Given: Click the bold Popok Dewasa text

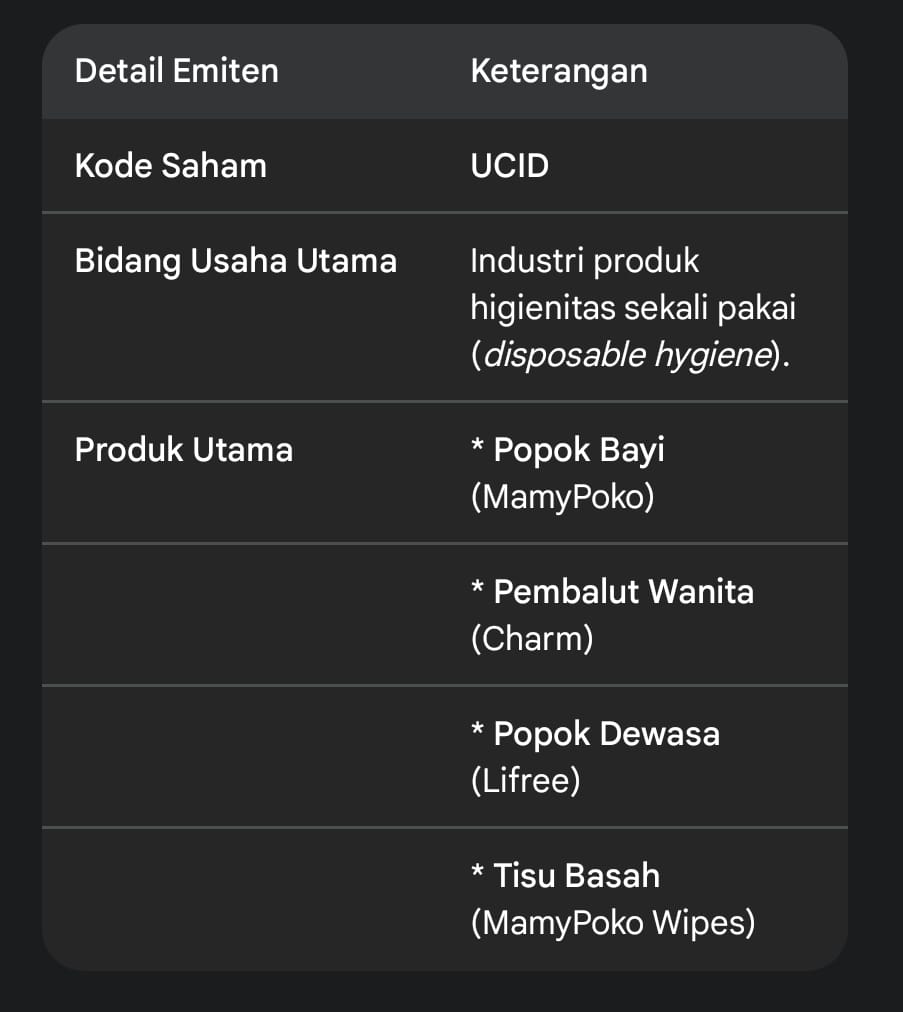Looking at the screenshot, I should point(606,734).
